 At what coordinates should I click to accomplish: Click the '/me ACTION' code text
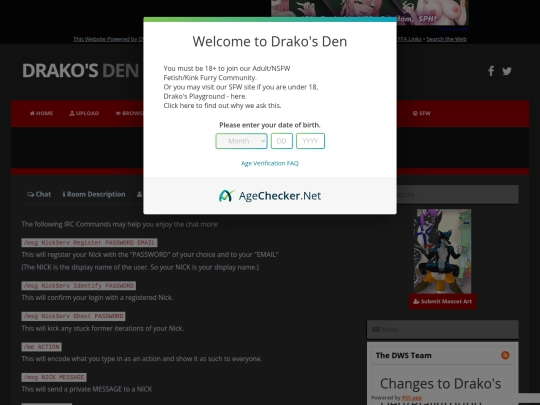pos(42,347)
